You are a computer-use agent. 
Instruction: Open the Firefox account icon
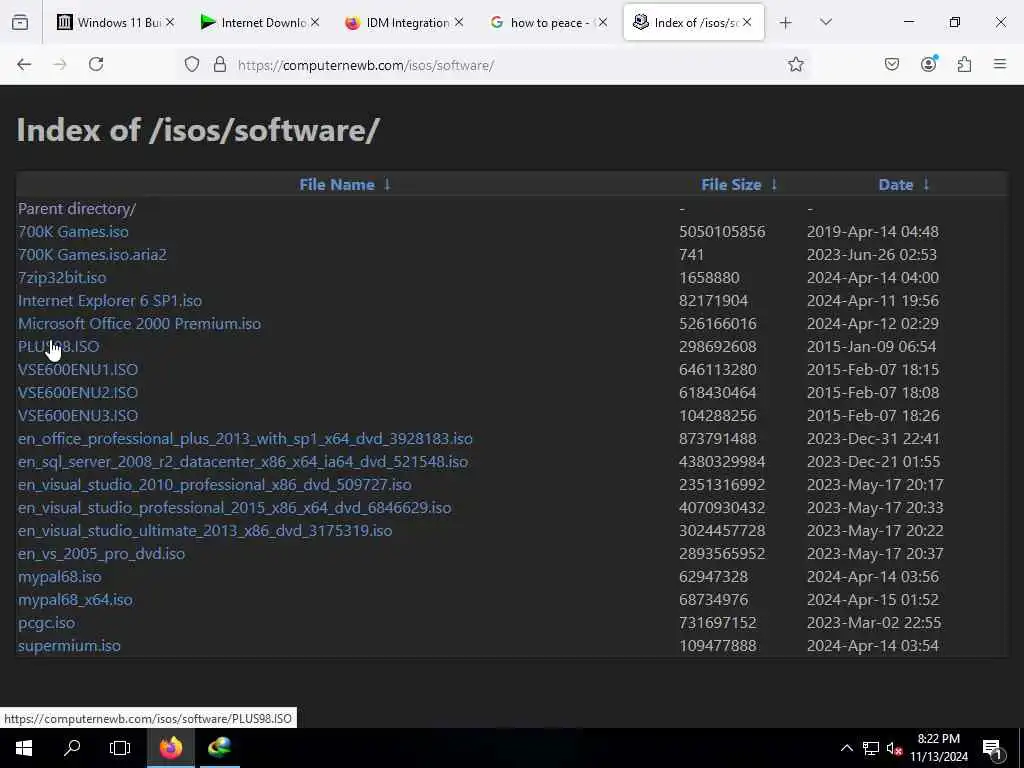(x=928, y=63)
